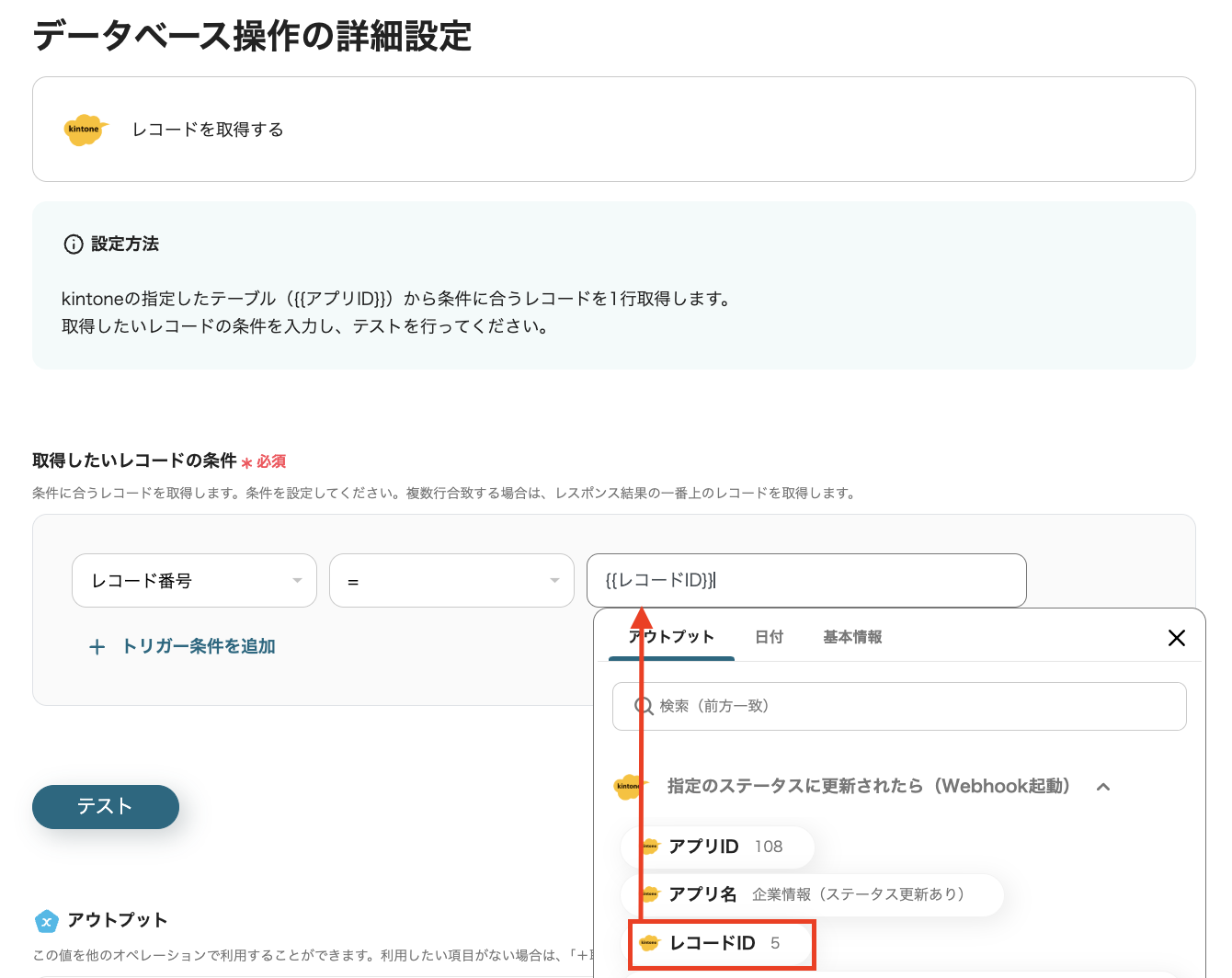Click the kintone logo beside レコードを取得する
Image resolution: width=1232 pixels, height=978 pixels.
point(86,130)
